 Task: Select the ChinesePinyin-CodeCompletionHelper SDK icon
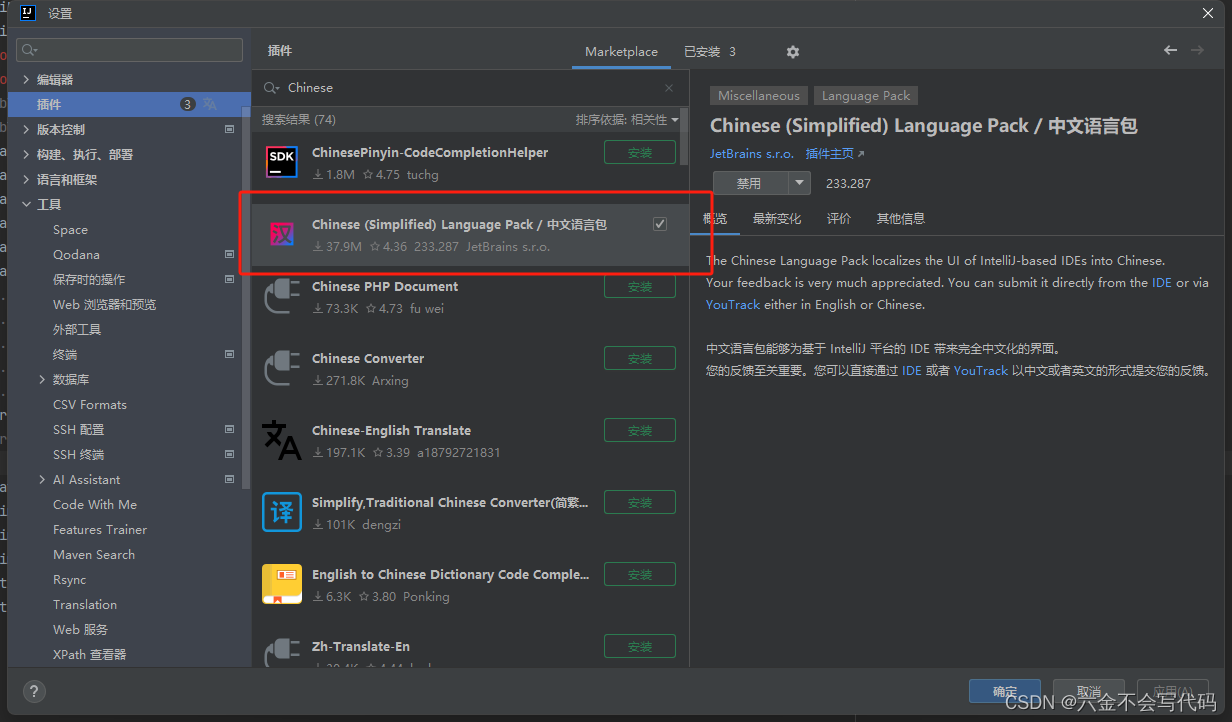(282, 162)
